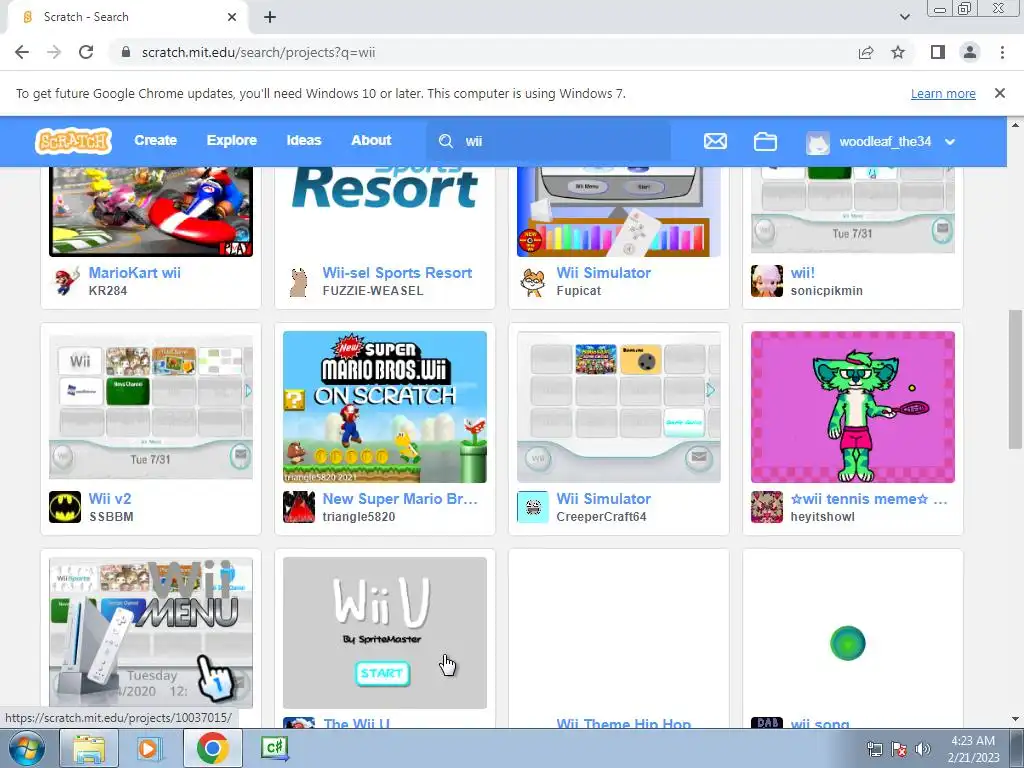Click the share page icon in the address bar
Image resolution: width=1024 pixels, height=768 pixels.
866,52
